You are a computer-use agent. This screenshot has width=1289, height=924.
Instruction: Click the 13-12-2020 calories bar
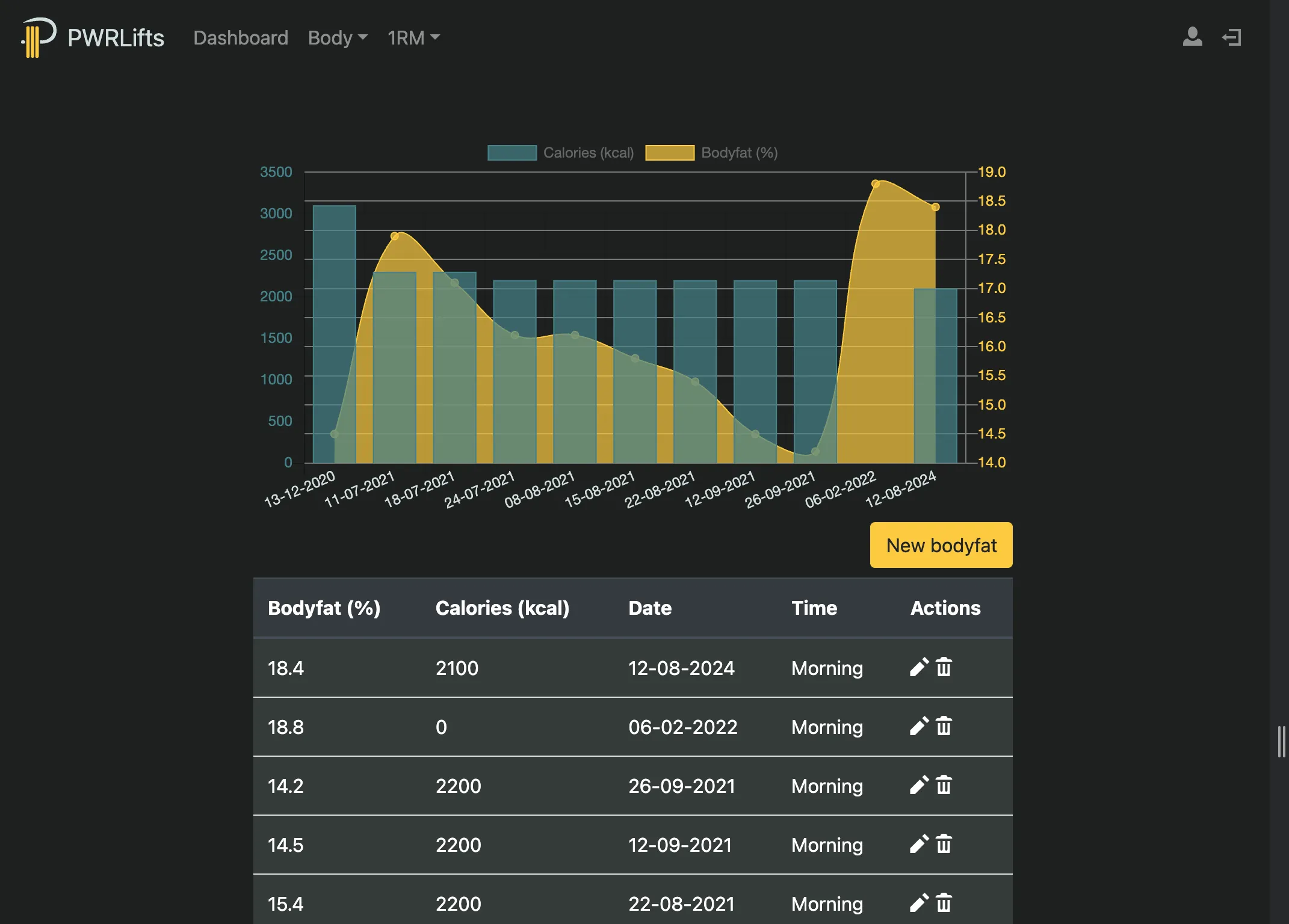pos(334,334)
